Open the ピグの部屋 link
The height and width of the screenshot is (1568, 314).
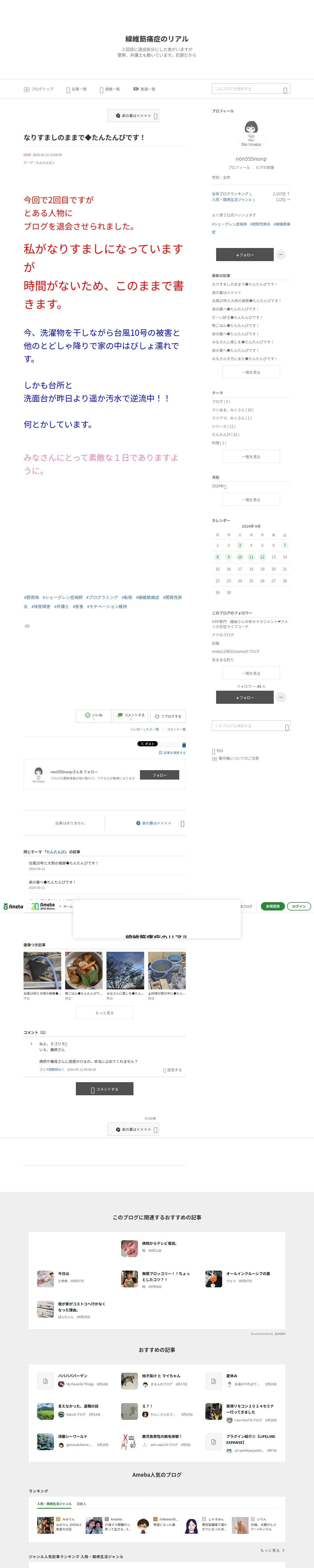coord(265,168)
